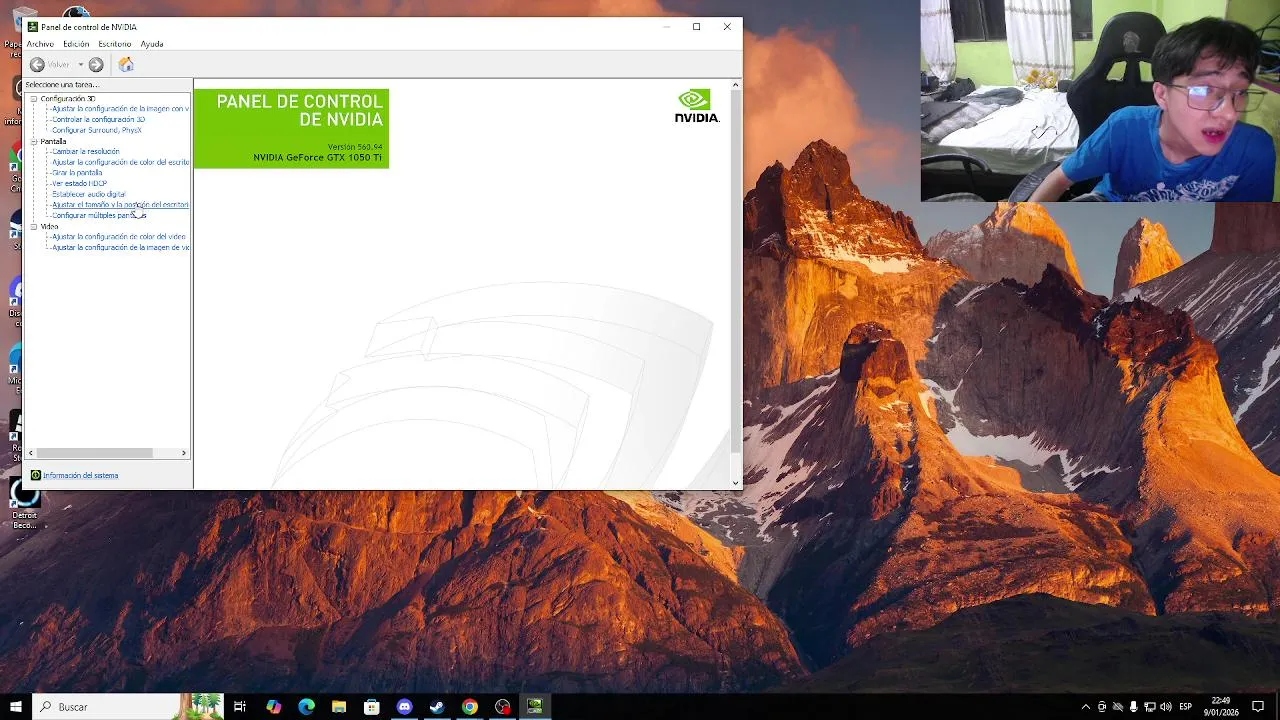Click the microphone tray icon
Screen dimensions: 1280x720
[x=1134, y=707]
